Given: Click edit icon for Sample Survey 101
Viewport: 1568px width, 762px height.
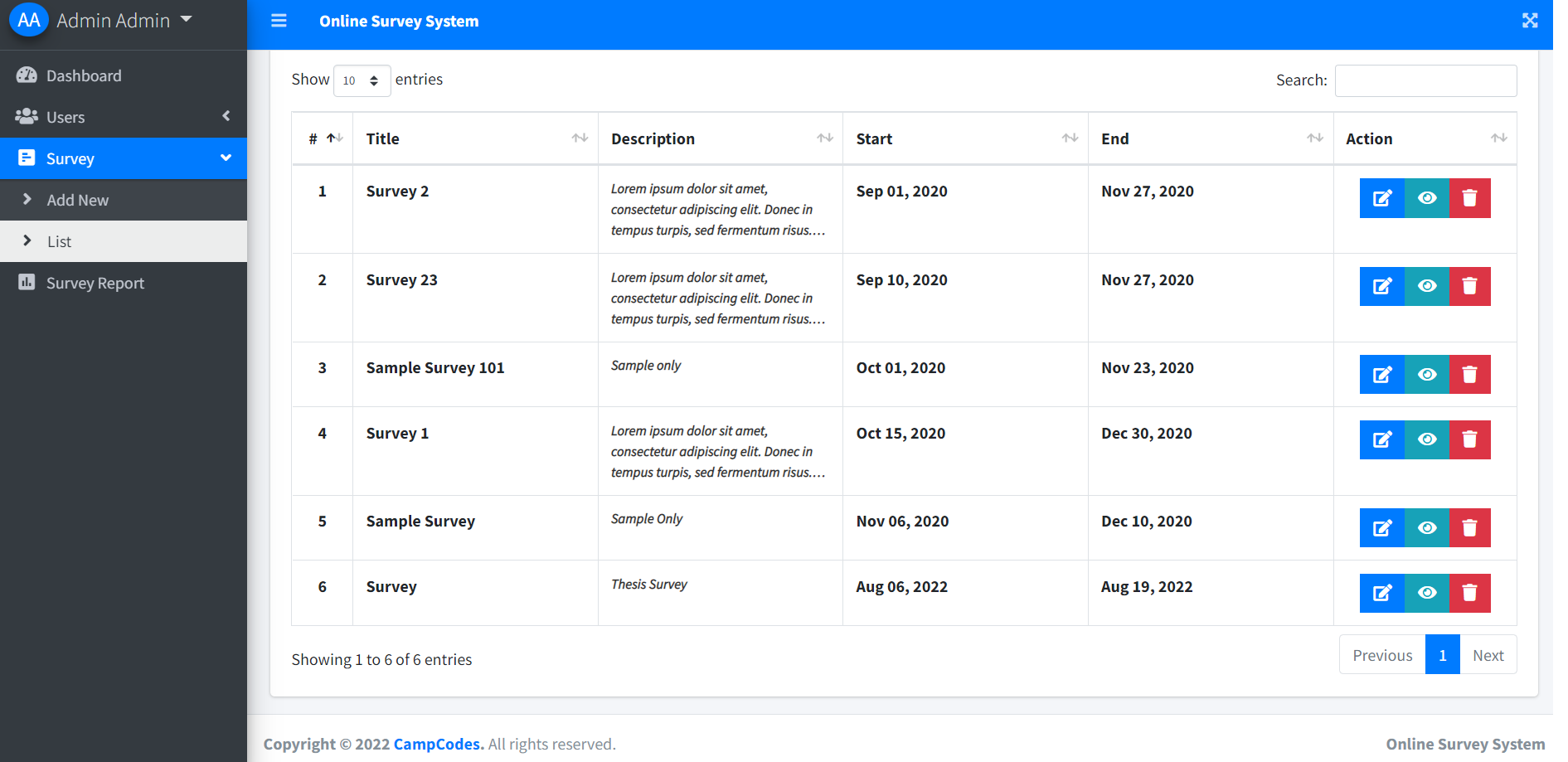Looking at the screenshot, I should click(x=1381, y=375).
